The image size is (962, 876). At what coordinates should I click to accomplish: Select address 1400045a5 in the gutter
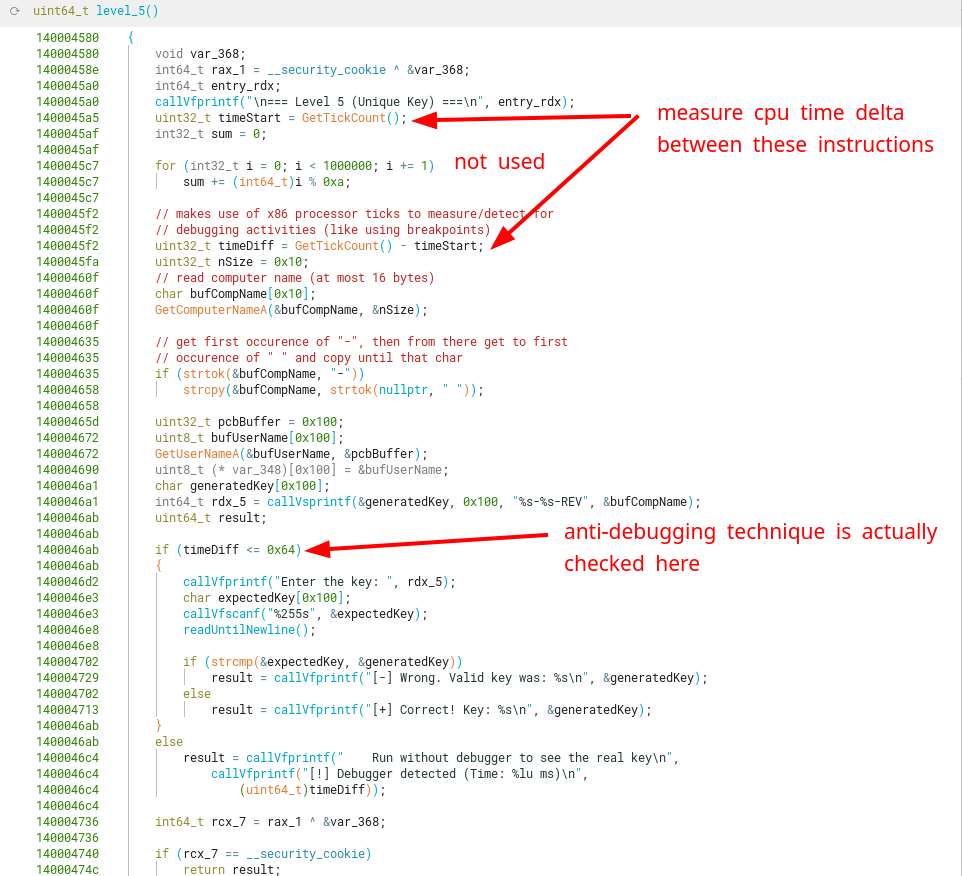pos(67,118)
